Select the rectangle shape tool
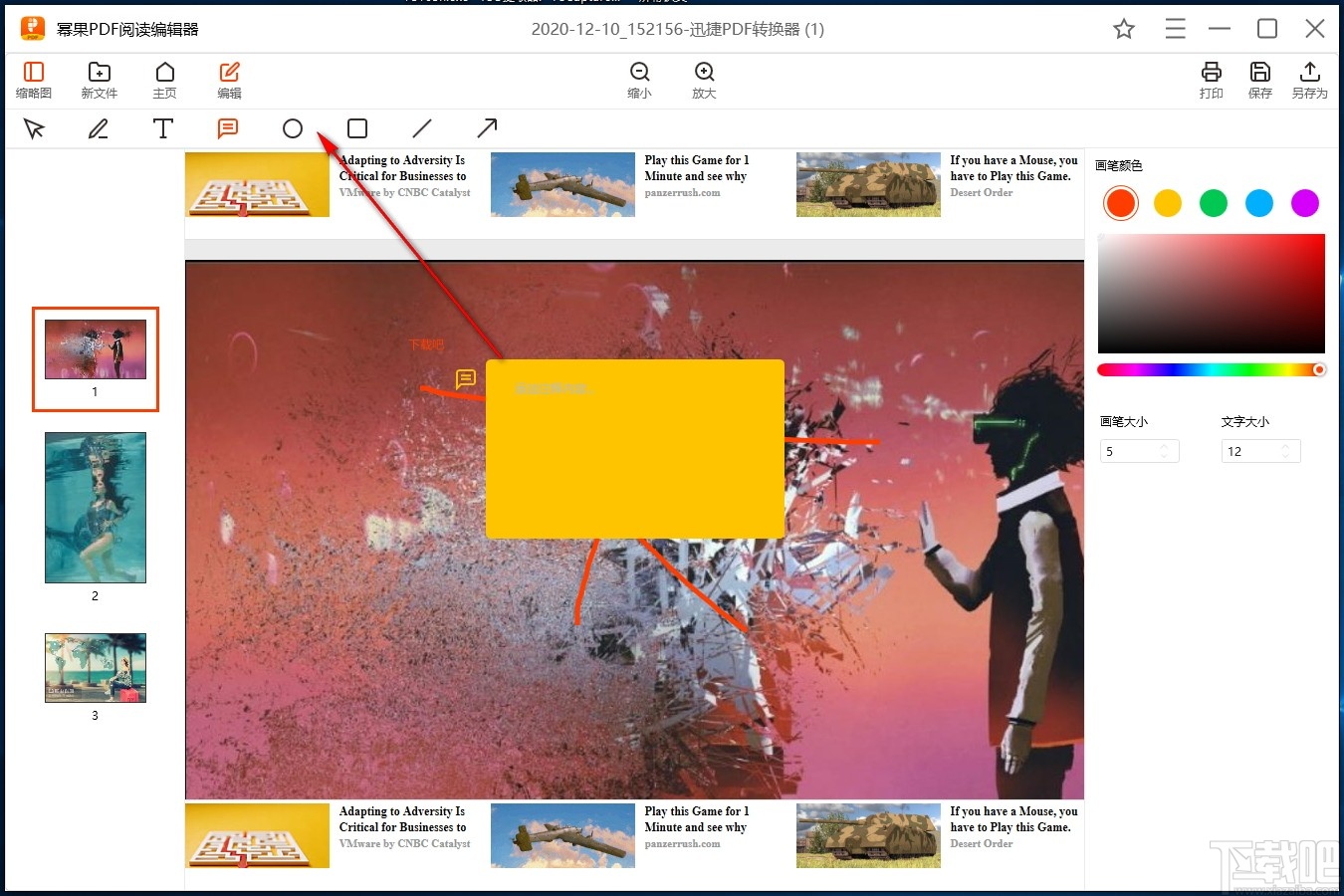Screen dimensions: 1344x896 (x=357, y=128)
